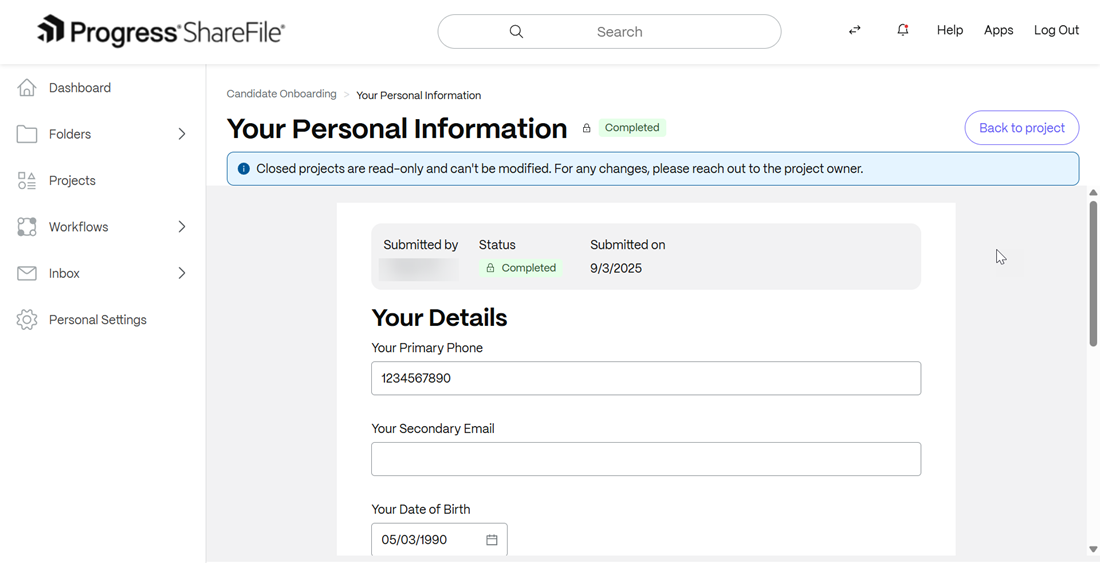
Task: Click the lock icon beside page title
Action: pos(586,128)
